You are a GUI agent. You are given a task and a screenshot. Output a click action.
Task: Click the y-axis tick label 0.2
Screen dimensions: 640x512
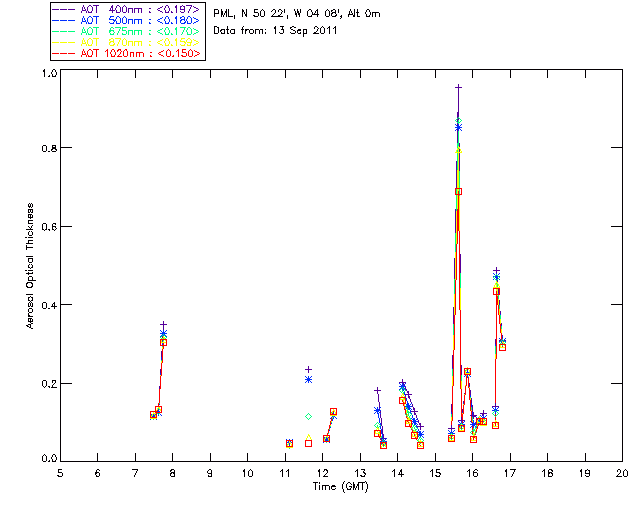click(x=49, y=384)
